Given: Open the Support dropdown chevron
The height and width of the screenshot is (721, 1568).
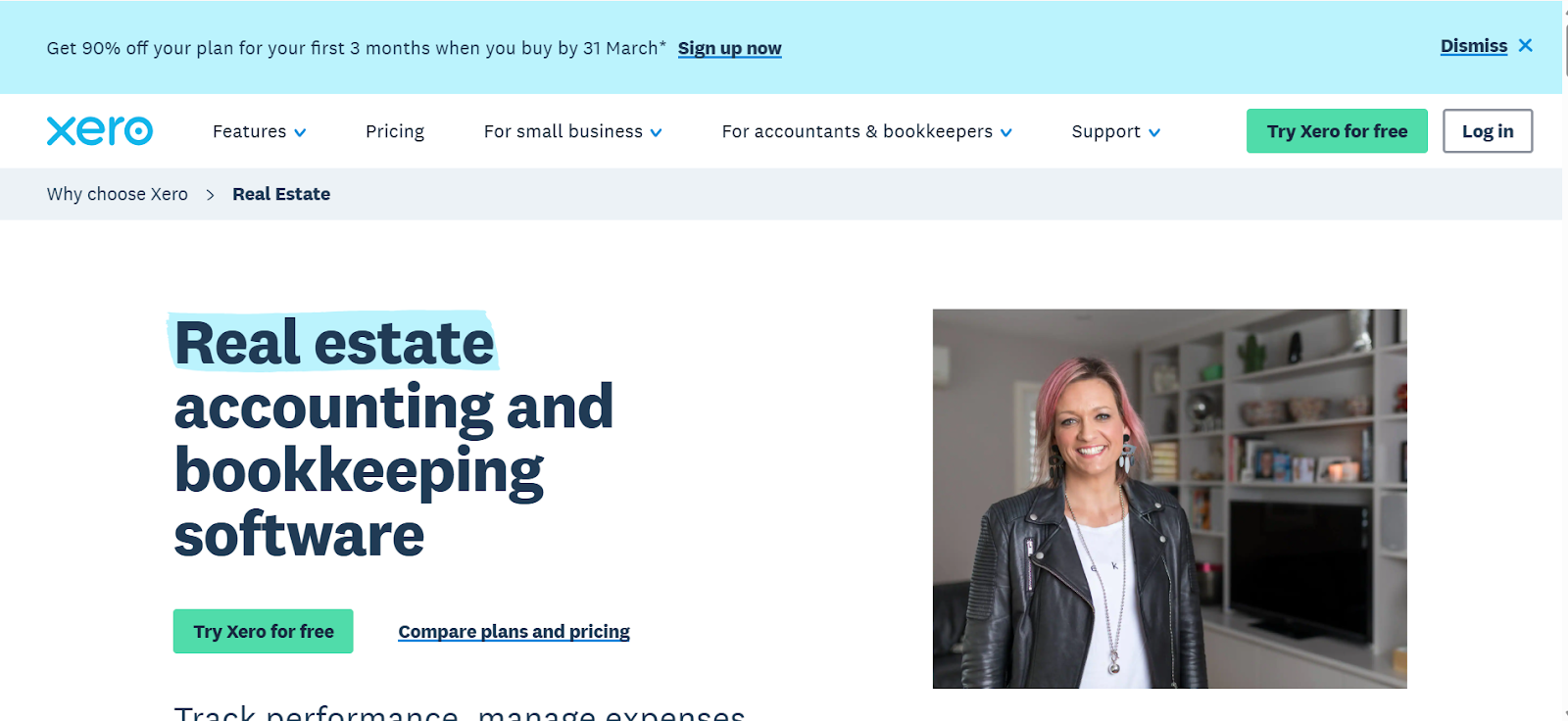Looking at the screenshot, I should click(x=1154, y=132).
